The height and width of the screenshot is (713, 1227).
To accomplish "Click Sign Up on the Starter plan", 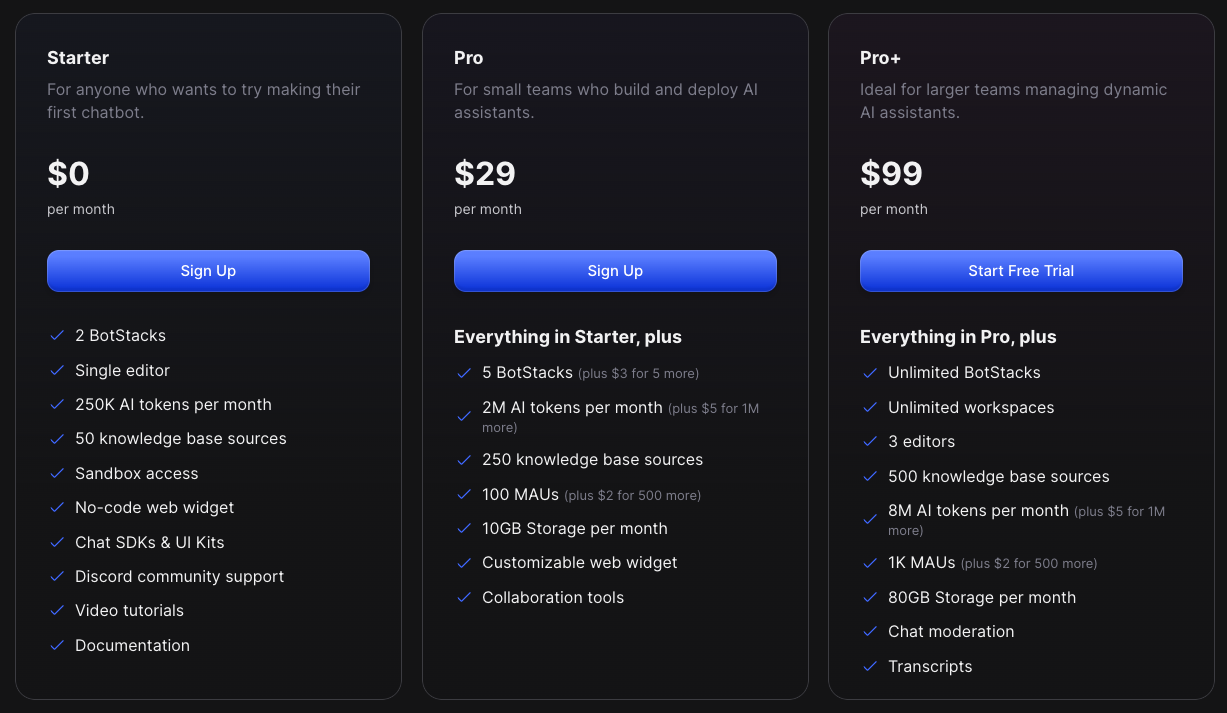I will click(x=208, y=270).
